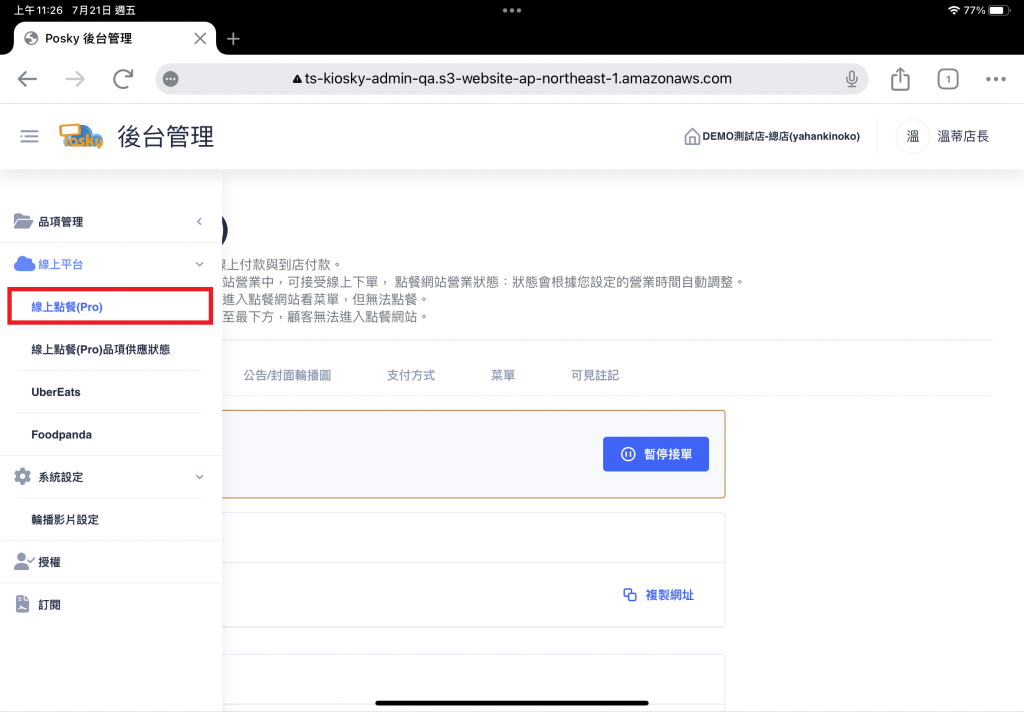Click the 溫 user avatar
This screenshot has height=712, width=1024.
(x=912, y=137)
